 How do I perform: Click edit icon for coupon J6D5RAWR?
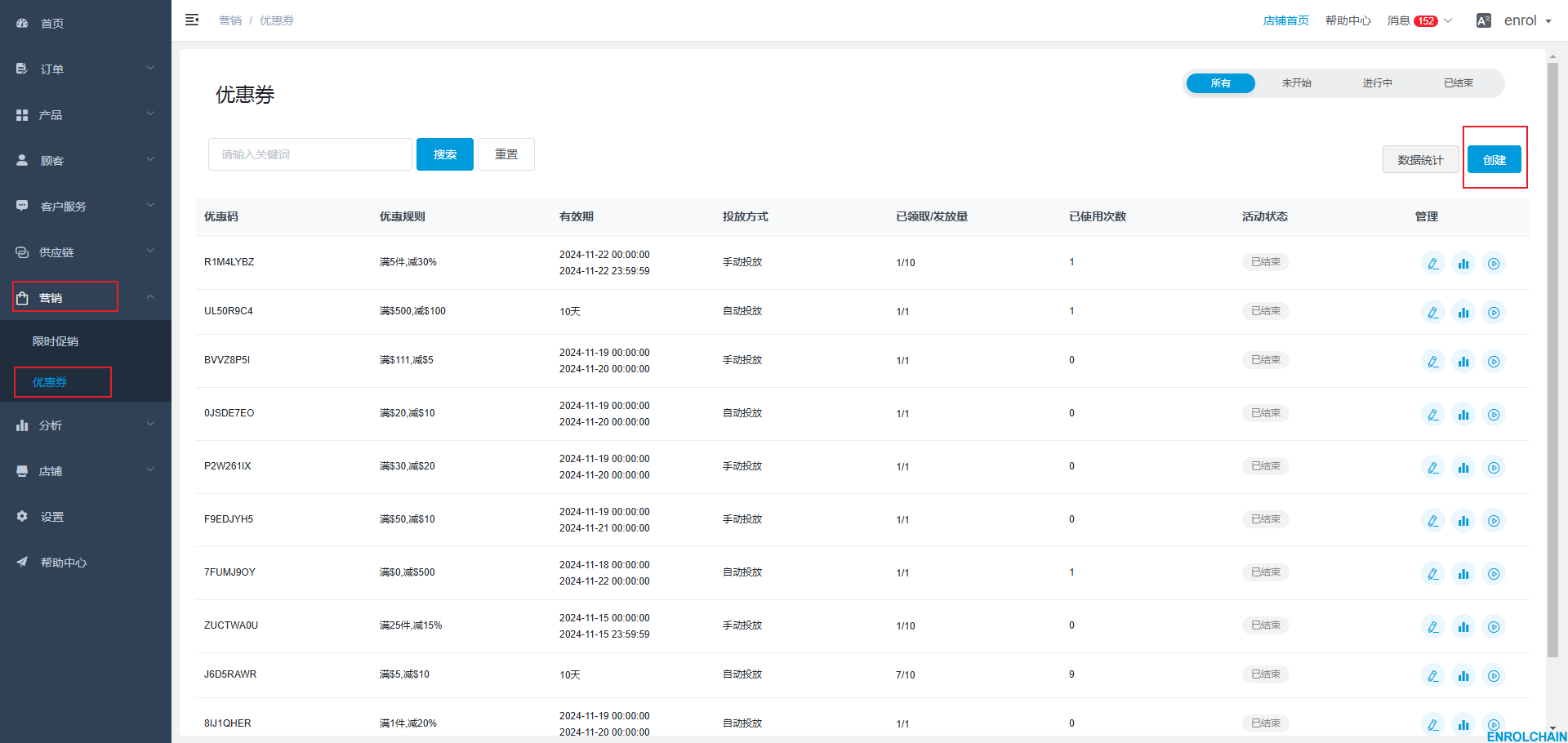1433,675
